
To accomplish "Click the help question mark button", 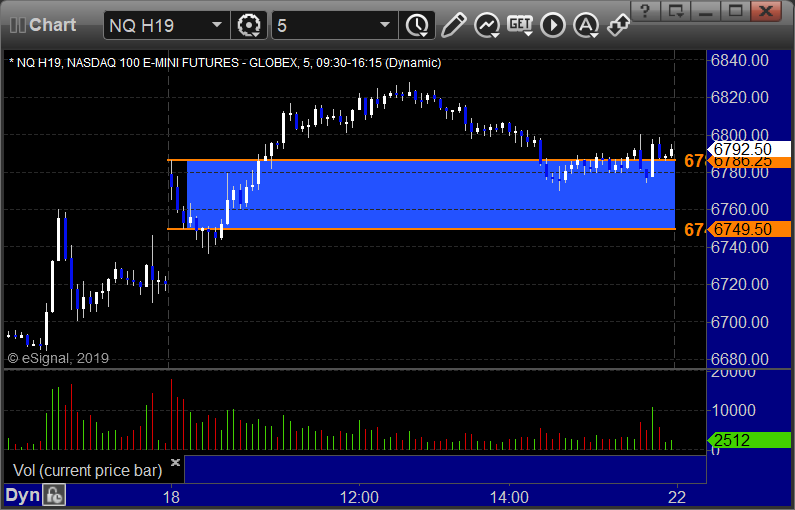I will click(x=645, y=11).
